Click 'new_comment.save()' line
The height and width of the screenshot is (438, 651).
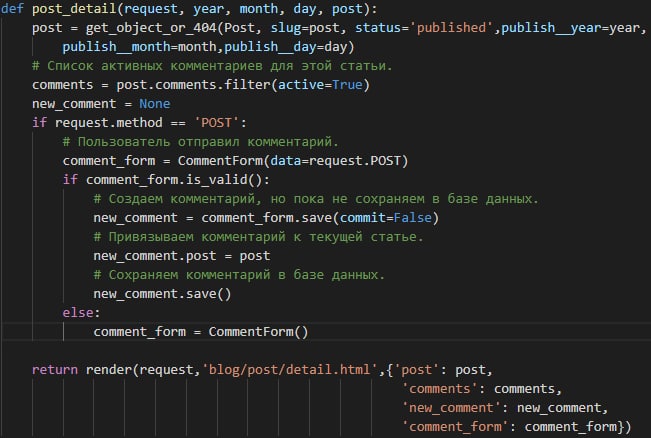(162, 294)
